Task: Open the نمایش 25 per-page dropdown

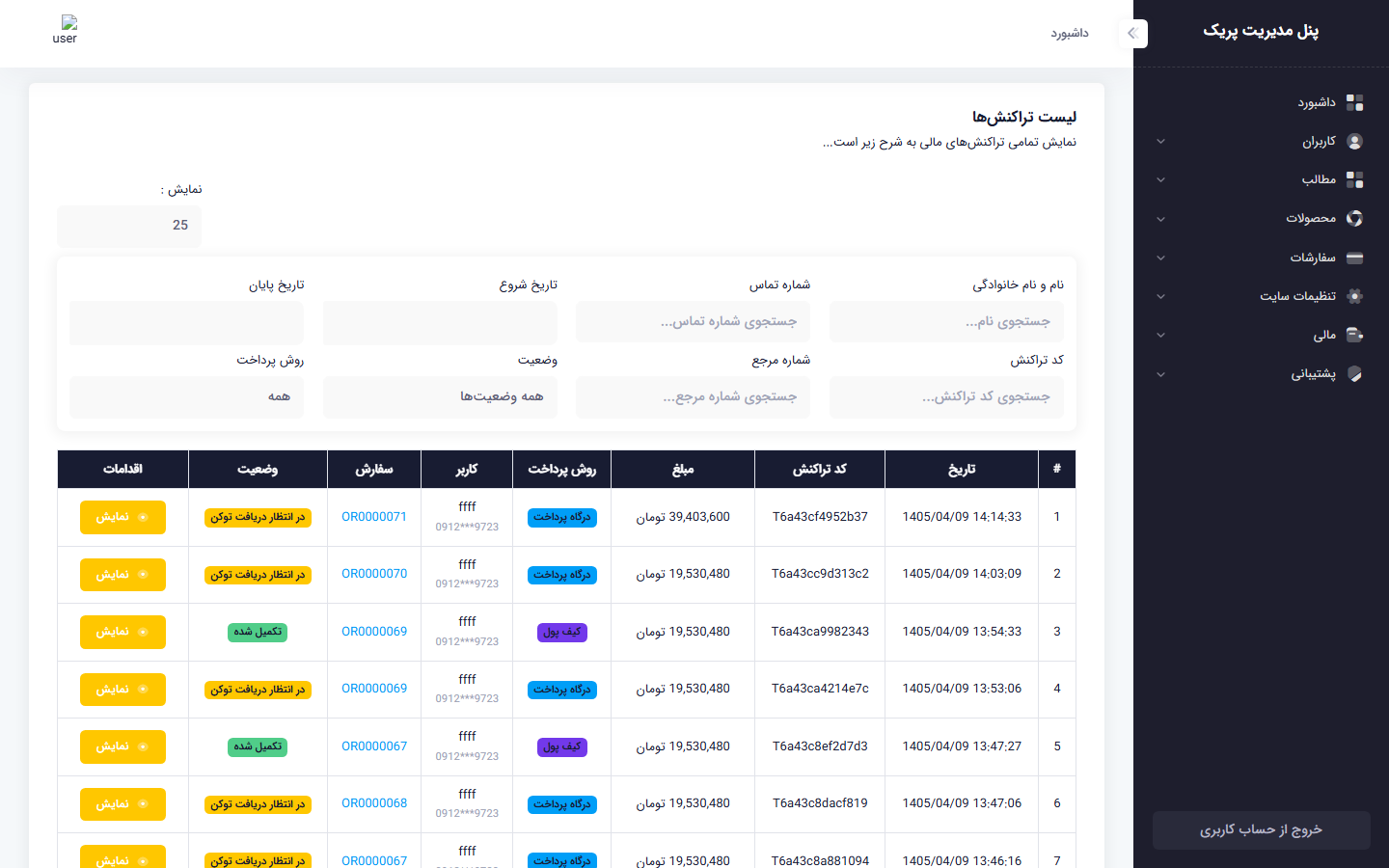Action: pyautogui.click(x=129, y=226)
